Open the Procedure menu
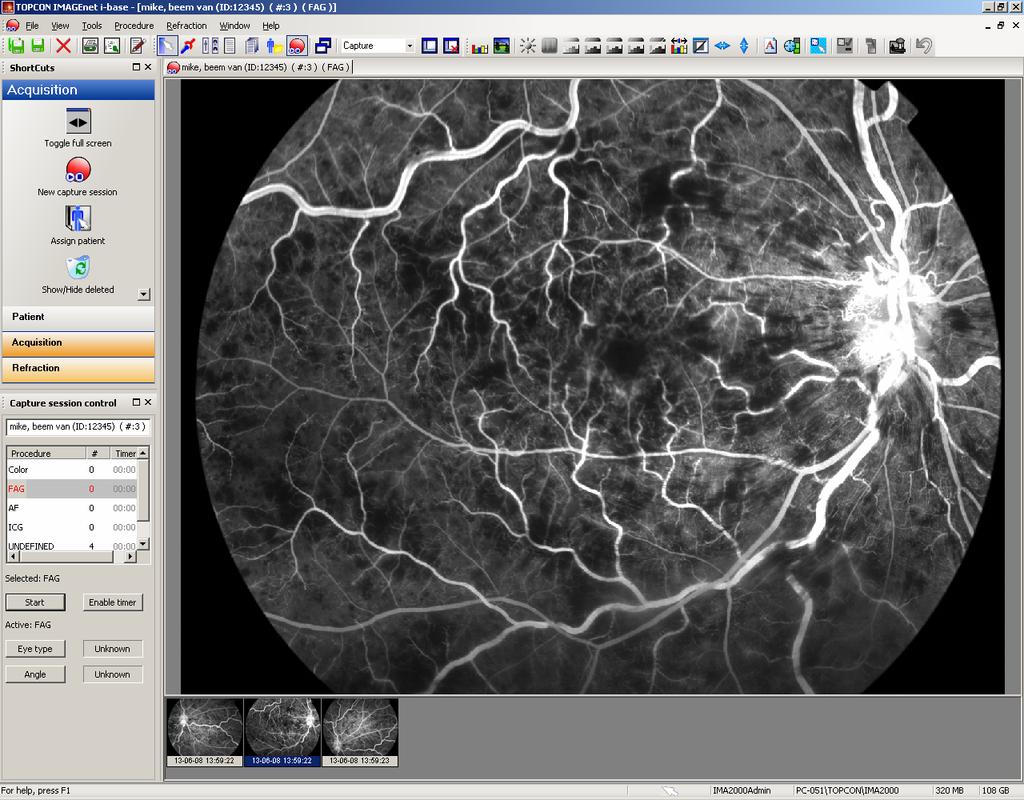1024x800 pixels. tap(134, 25)
